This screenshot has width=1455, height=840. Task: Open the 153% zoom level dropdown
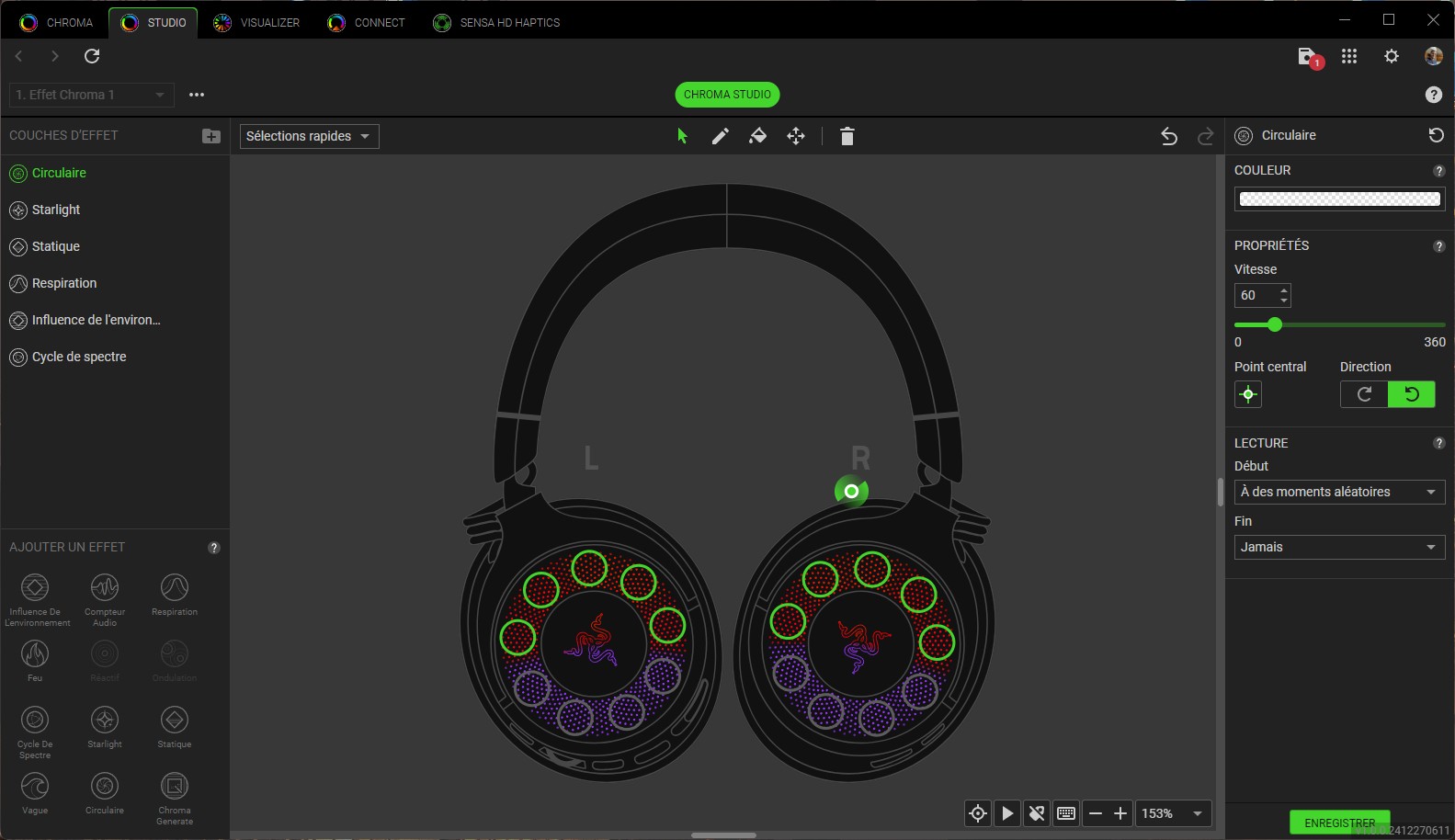point(1173,813)
